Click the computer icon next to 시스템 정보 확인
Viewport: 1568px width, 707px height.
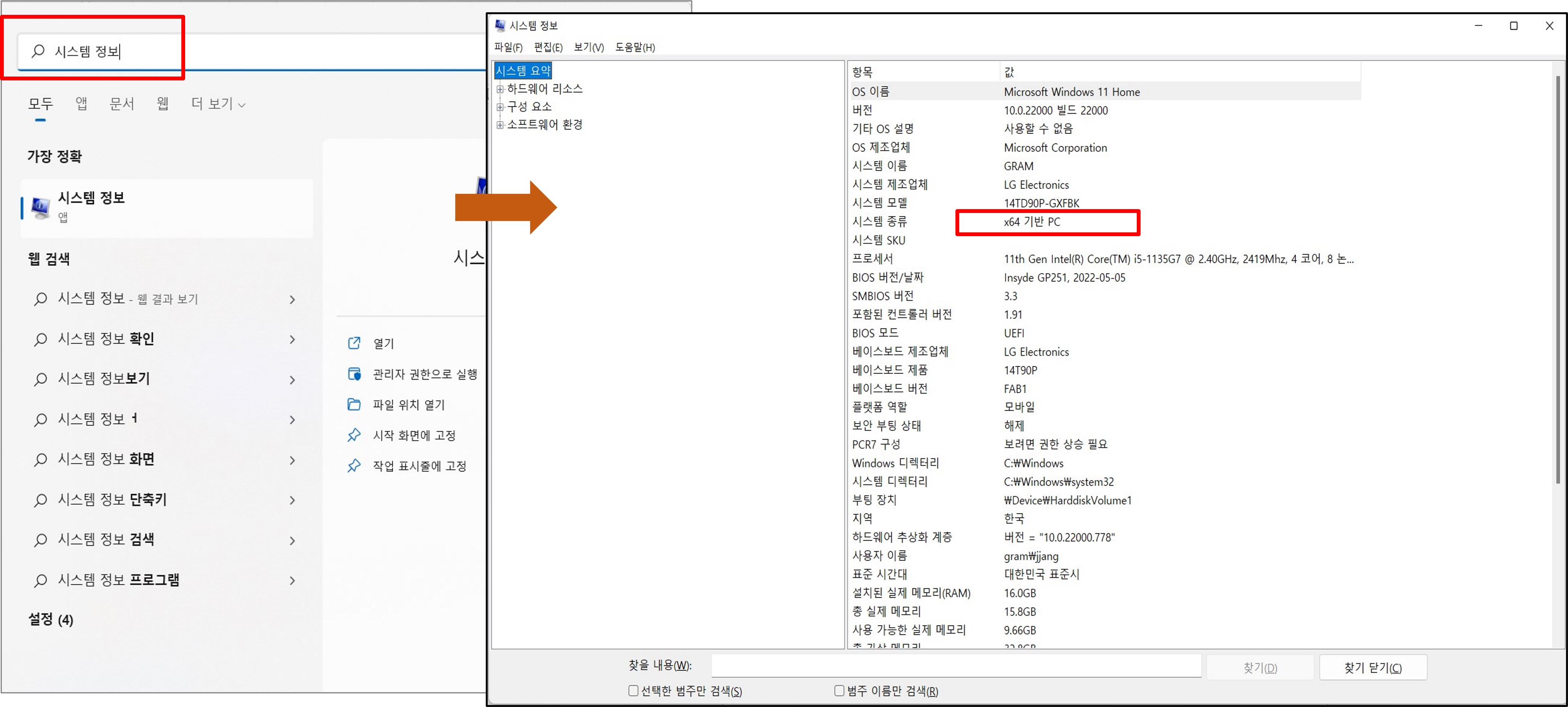point(40,339)
